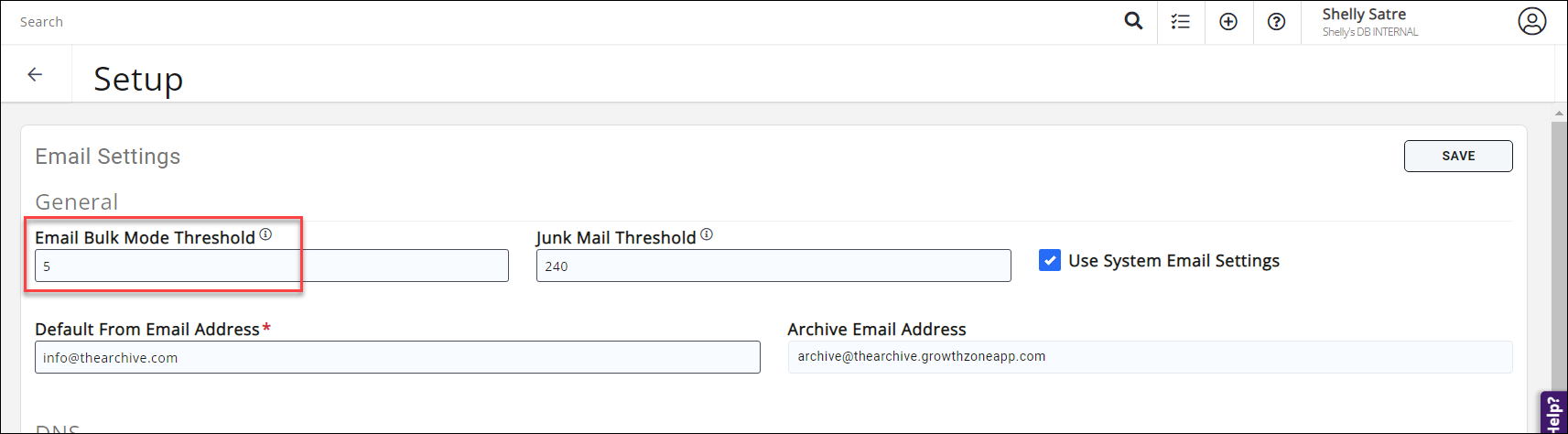
Task: Edit the Junk Mail Threshold field
Action: point(773,266)
